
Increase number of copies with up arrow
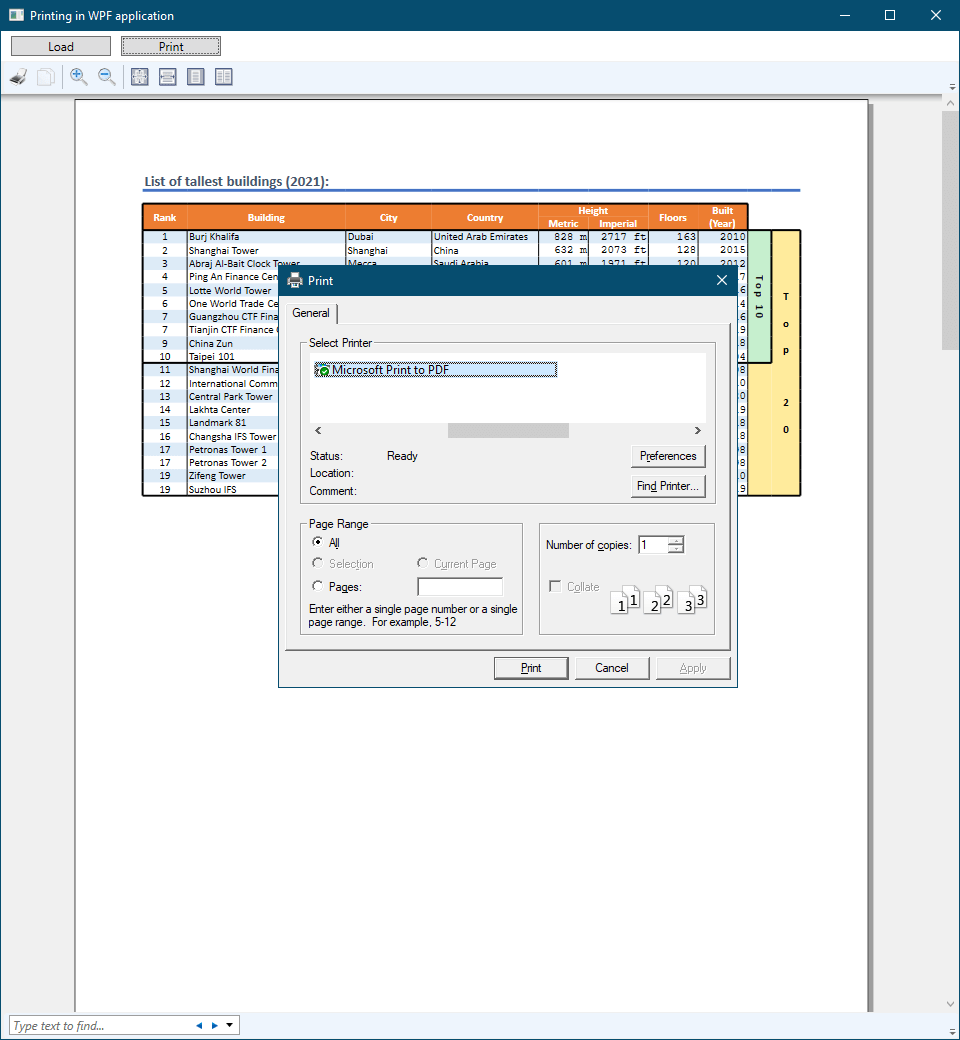tap(676, 541)
